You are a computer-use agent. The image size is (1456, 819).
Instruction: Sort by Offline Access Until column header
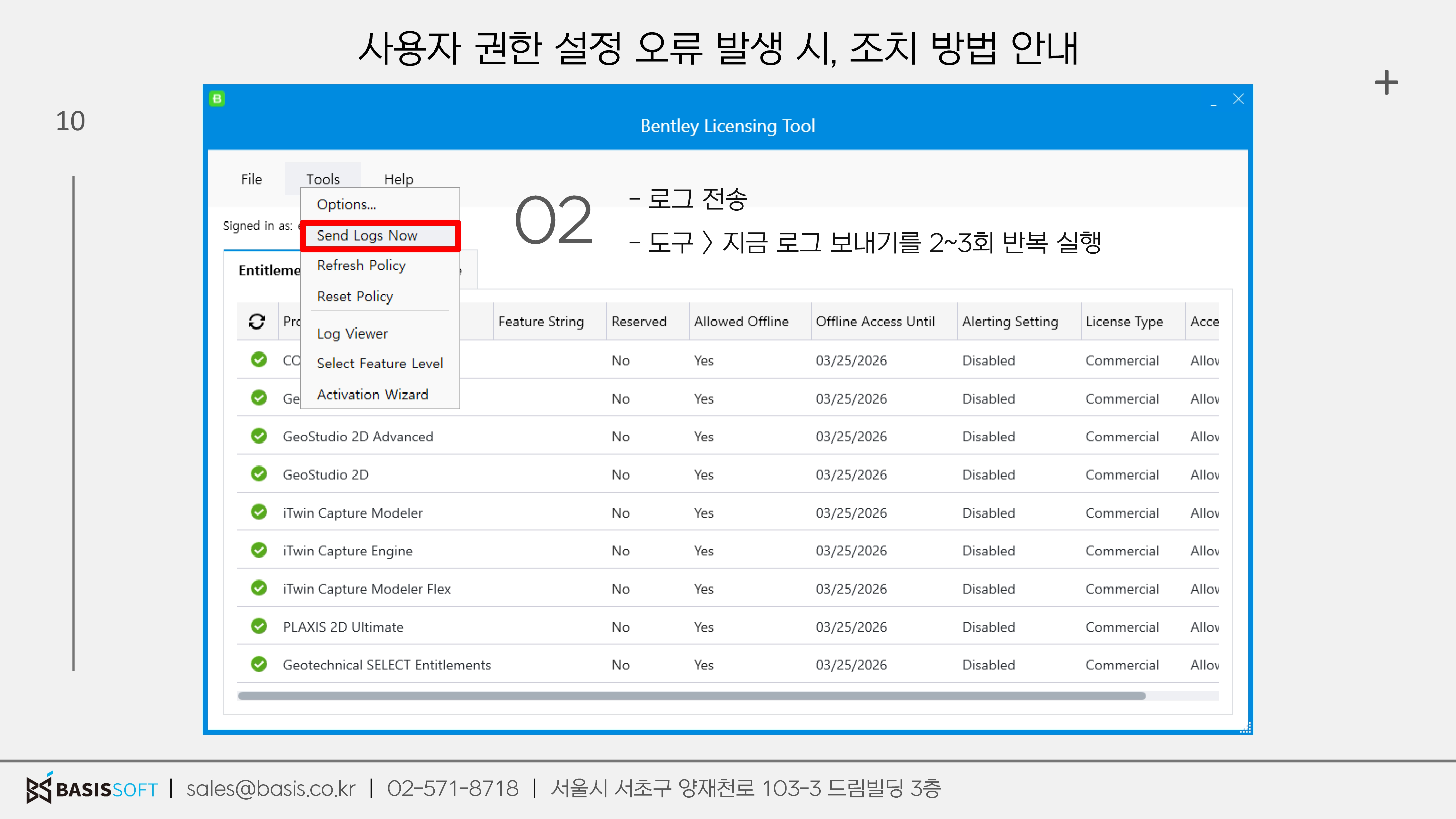pyautogui.click(x=875, y=322)
